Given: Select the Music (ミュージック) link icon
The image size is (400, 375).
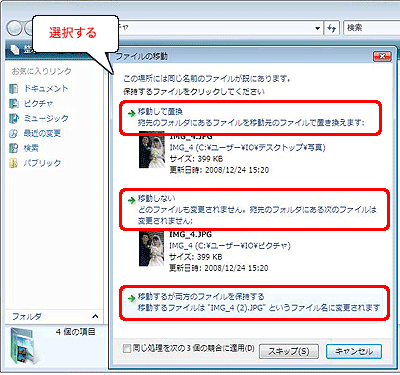Looking at the screenshot, I should pyautogui.click(x=13, y=118).
